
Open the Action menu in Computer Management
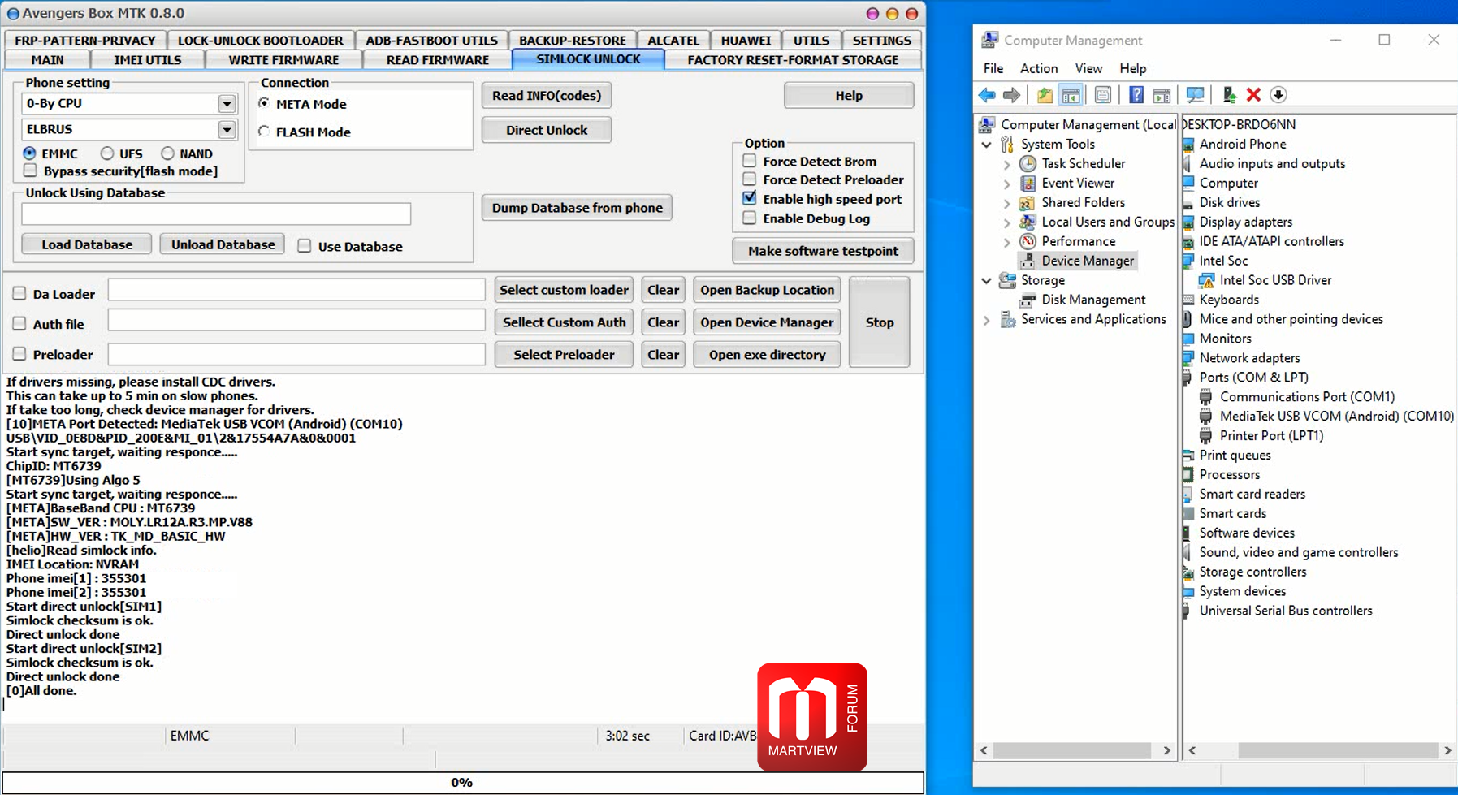pos(1039,68)
